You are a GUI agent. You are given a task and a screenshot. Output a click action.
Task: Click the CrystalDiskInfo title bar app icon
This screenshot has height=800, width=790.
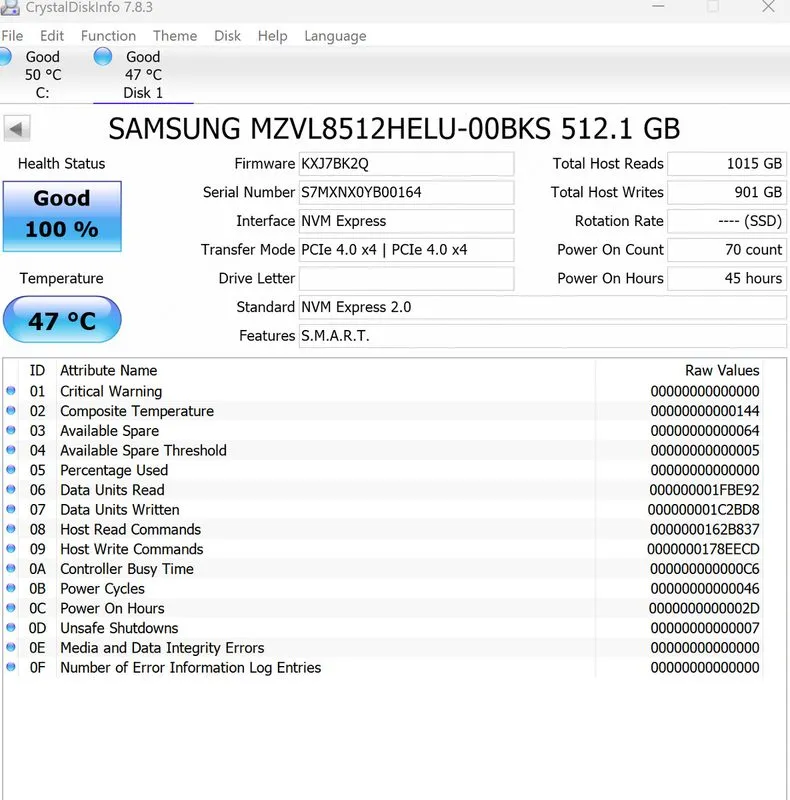(10, 7)
